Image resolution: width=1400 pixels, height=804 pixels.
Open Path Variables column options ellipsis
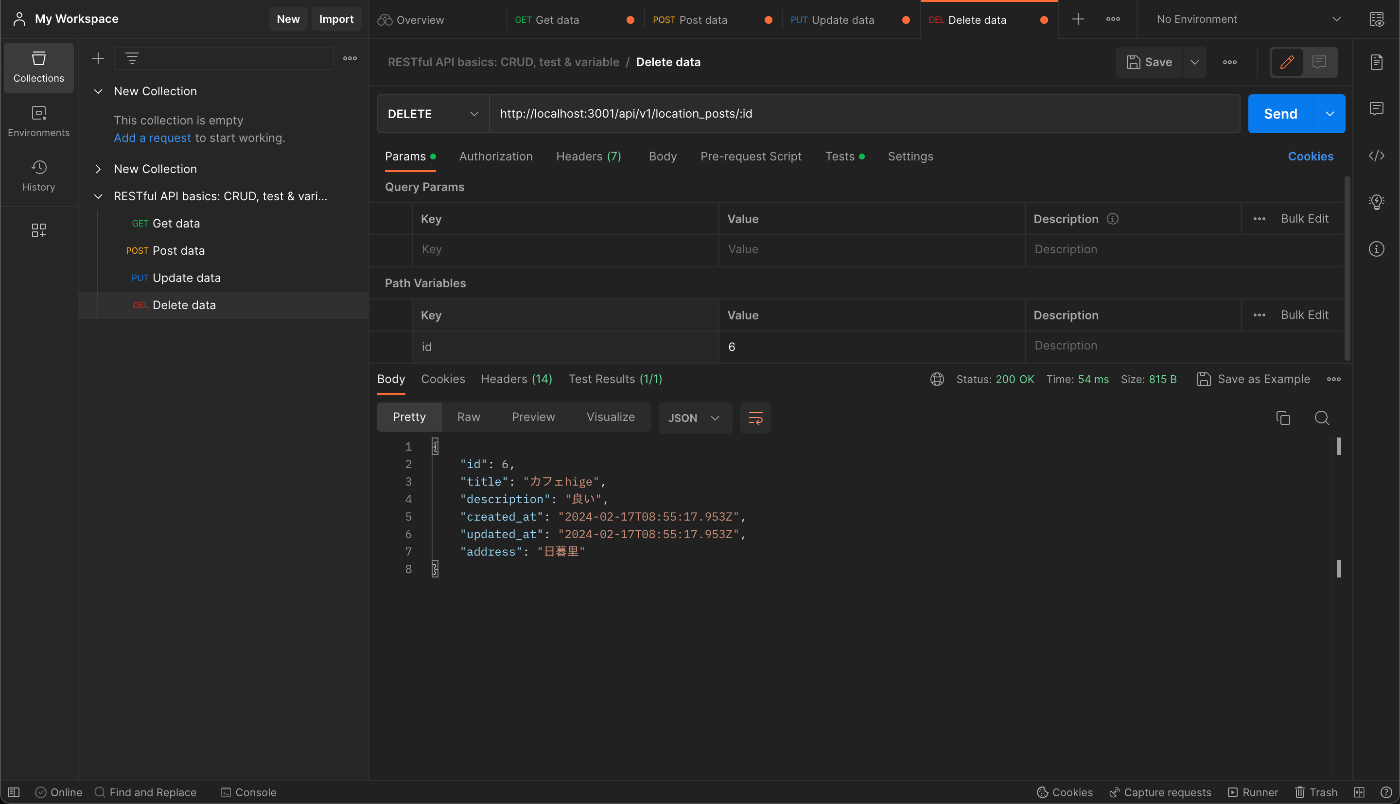coord(1260,315)
